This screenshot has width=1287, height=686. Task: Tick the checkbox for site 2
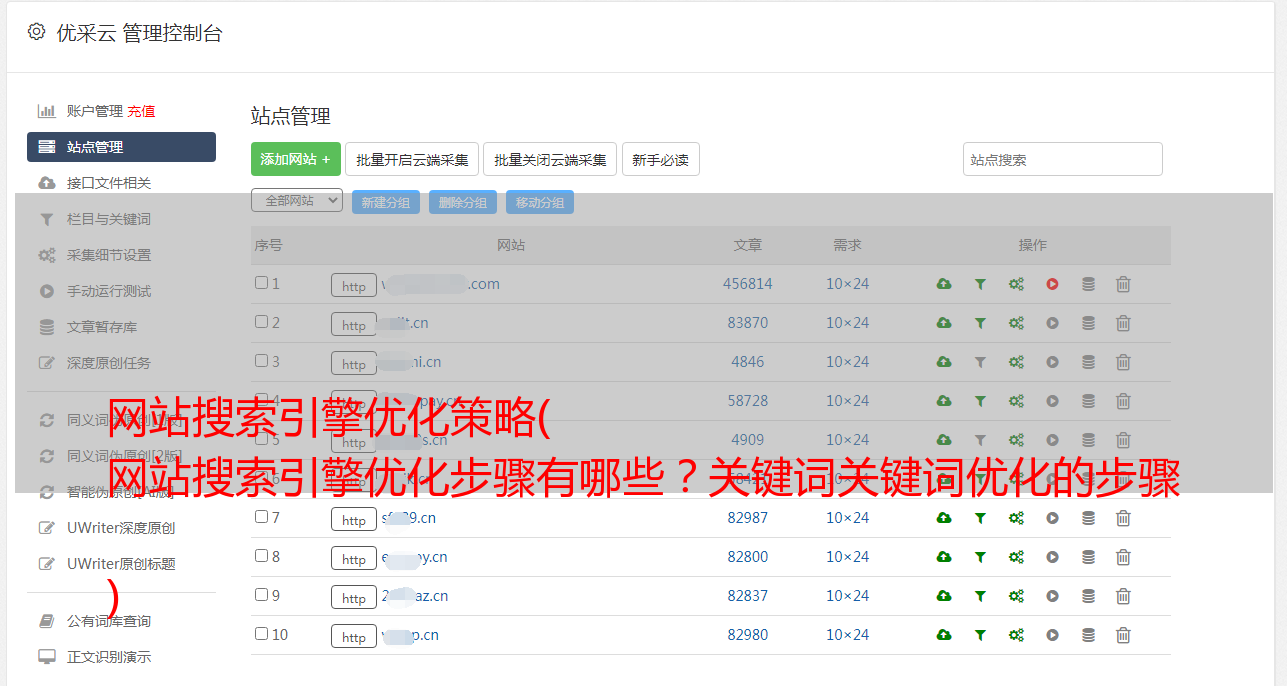click(261, 322)
